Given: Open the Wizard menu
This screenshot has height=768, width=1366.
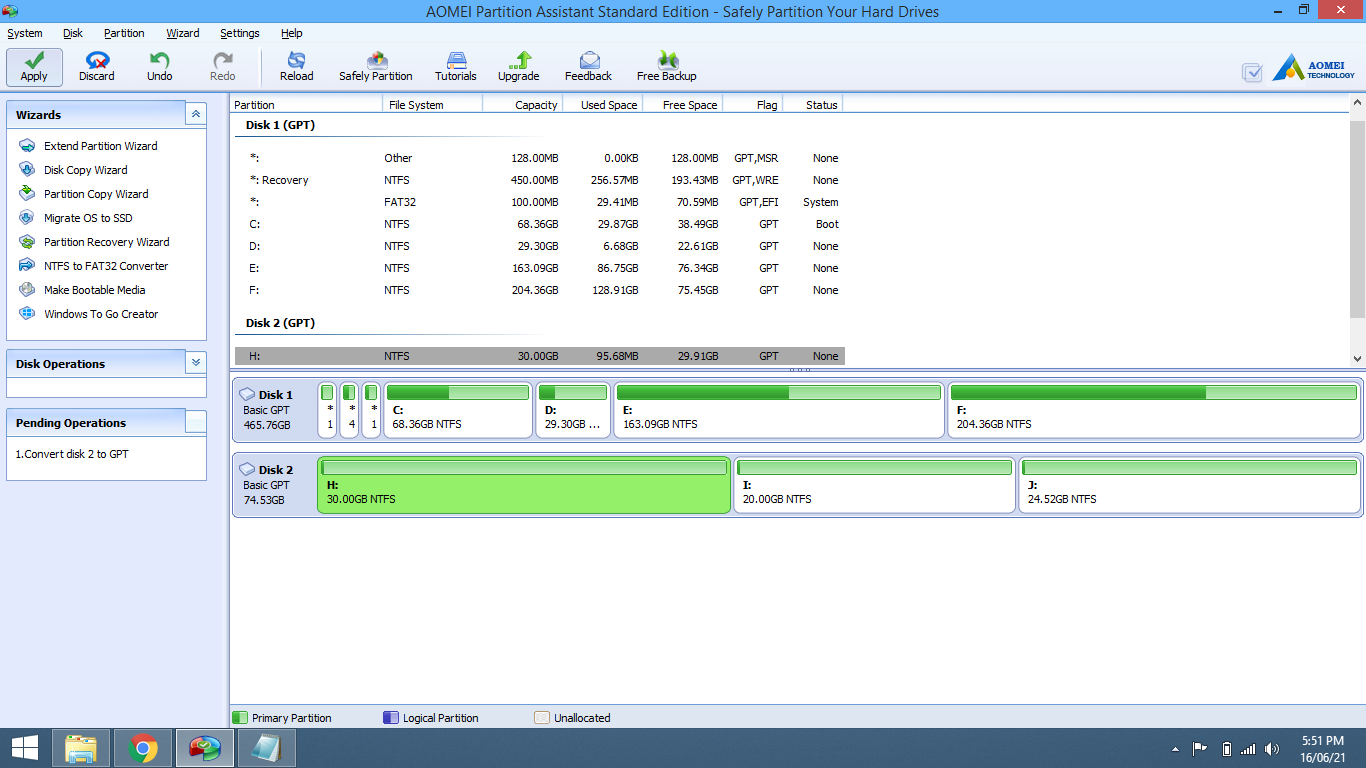Looking at the screenshot, I should pyautogui.click(x=183, y=33).
